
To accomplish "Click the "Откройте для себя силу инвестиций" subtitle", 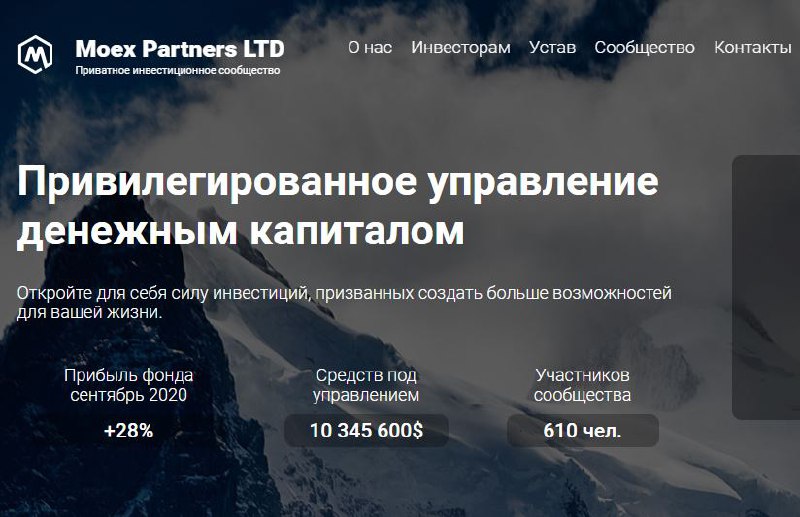I will 163,293.
